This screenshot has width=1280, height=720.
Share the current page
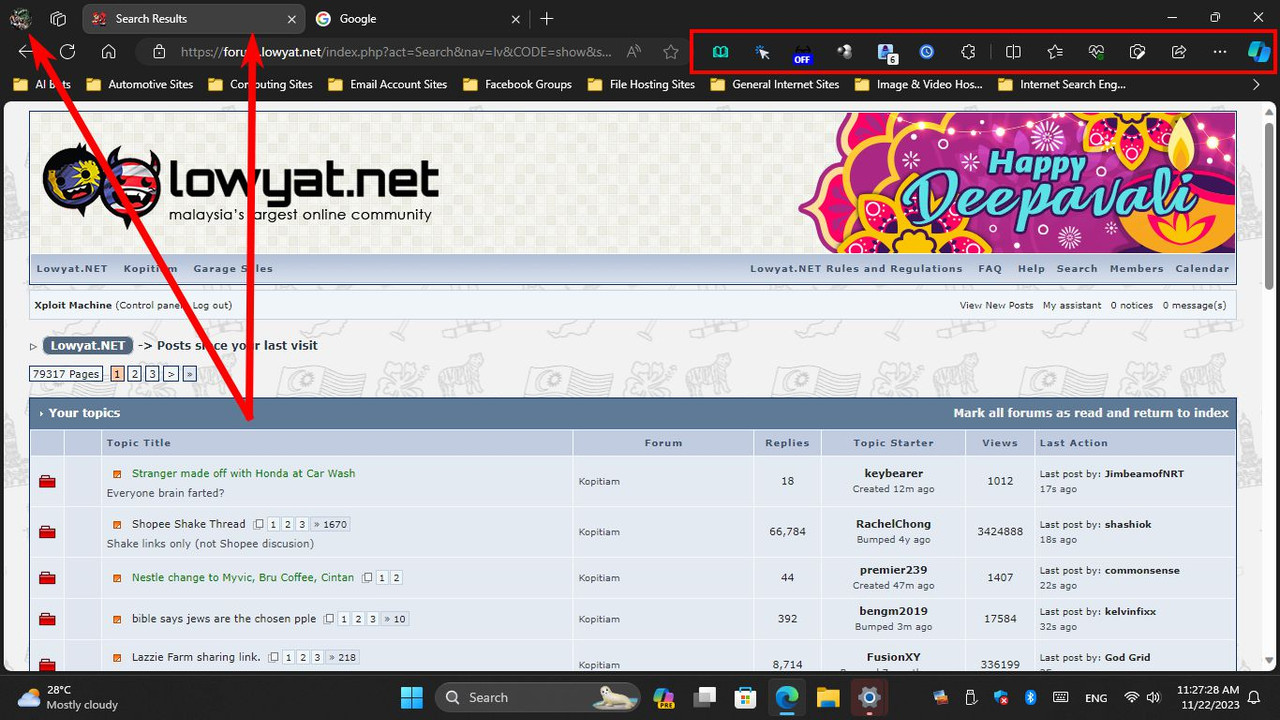[1178, 51]
